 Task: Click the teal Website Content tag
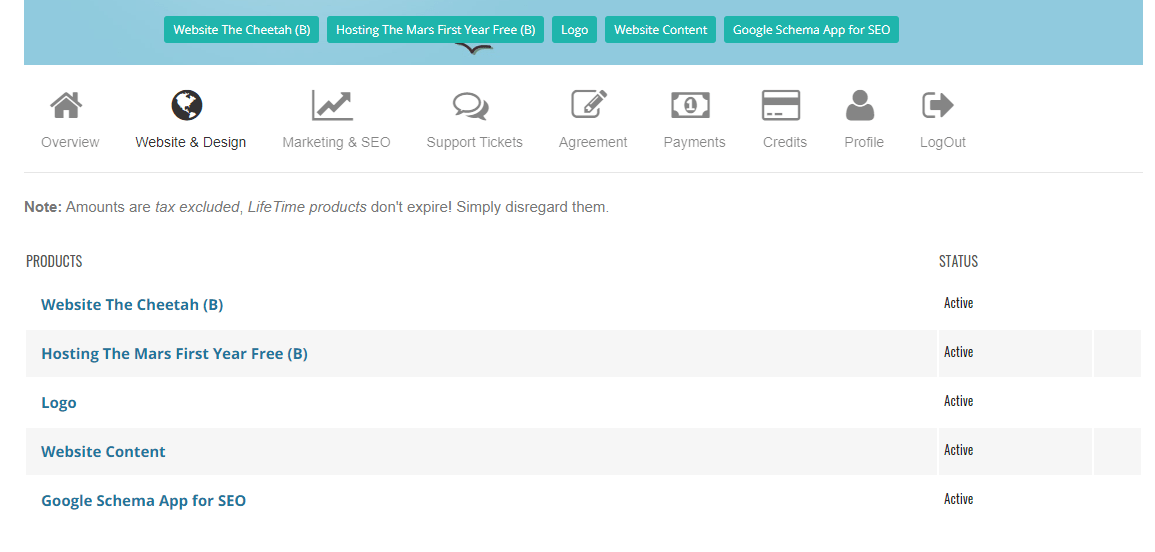660,30
